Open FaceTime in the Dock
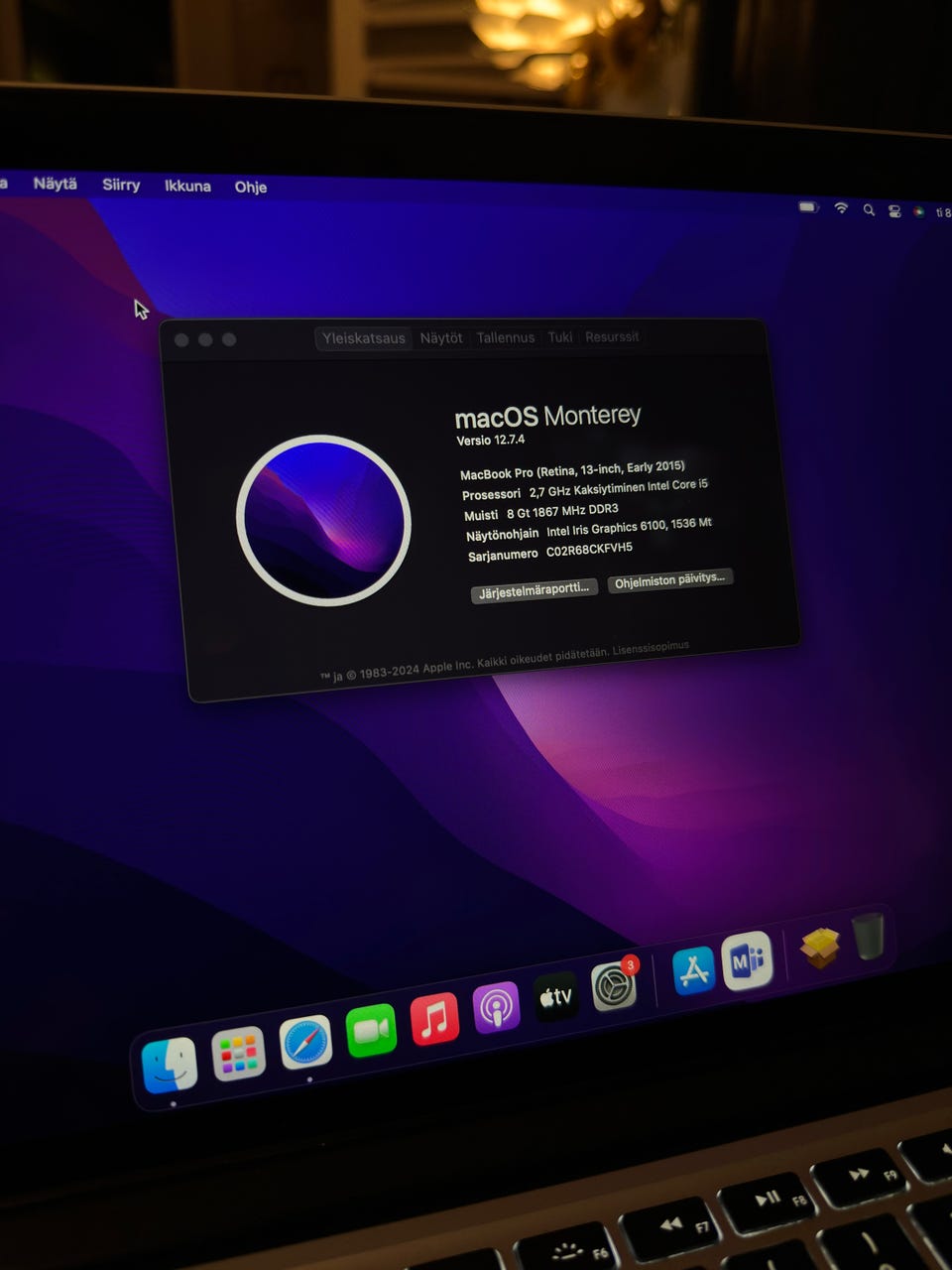 [371, 1031]
